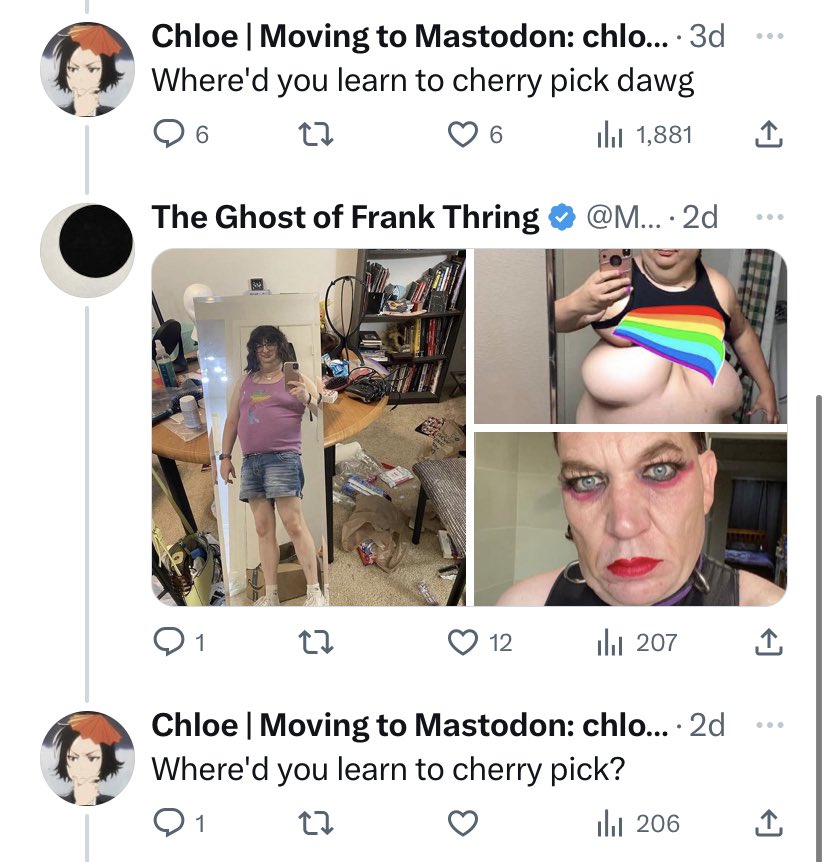828x862 pixels.
Task: Open Chloe's profile avatar on top tweet
Action: click(87, 69)
